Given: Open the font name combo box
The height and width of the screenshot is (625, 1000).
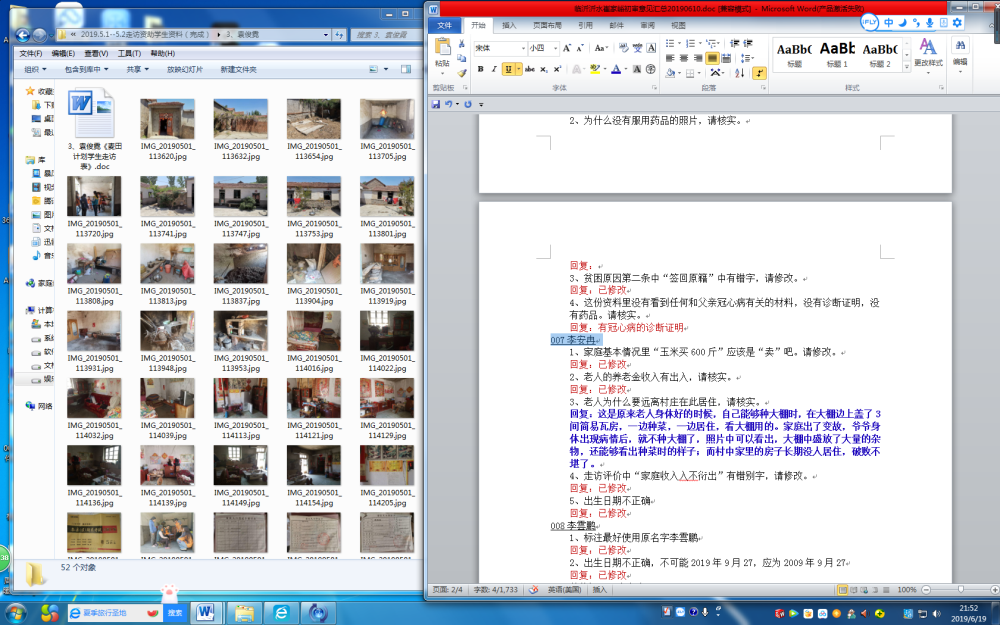Looking at the screenshot, I should 500,48.
